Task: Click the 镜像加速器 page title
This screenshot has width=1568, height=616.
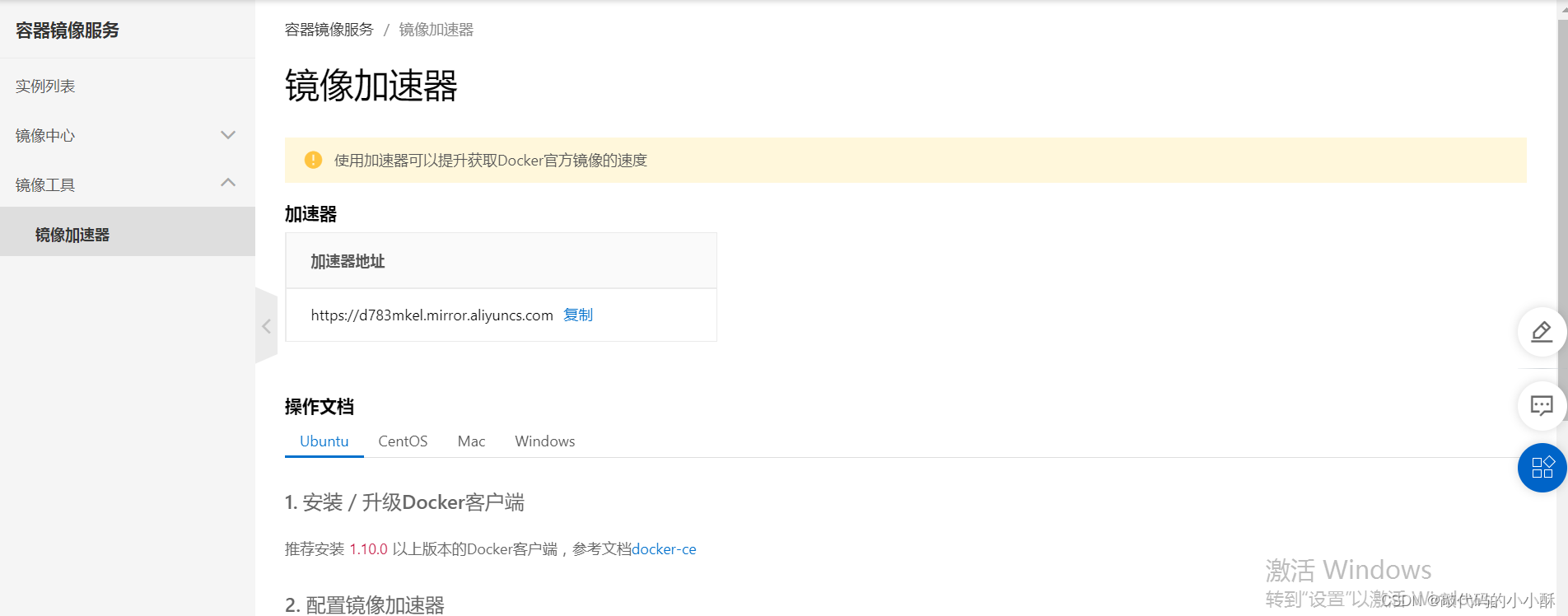Action: tap(371, 86)
